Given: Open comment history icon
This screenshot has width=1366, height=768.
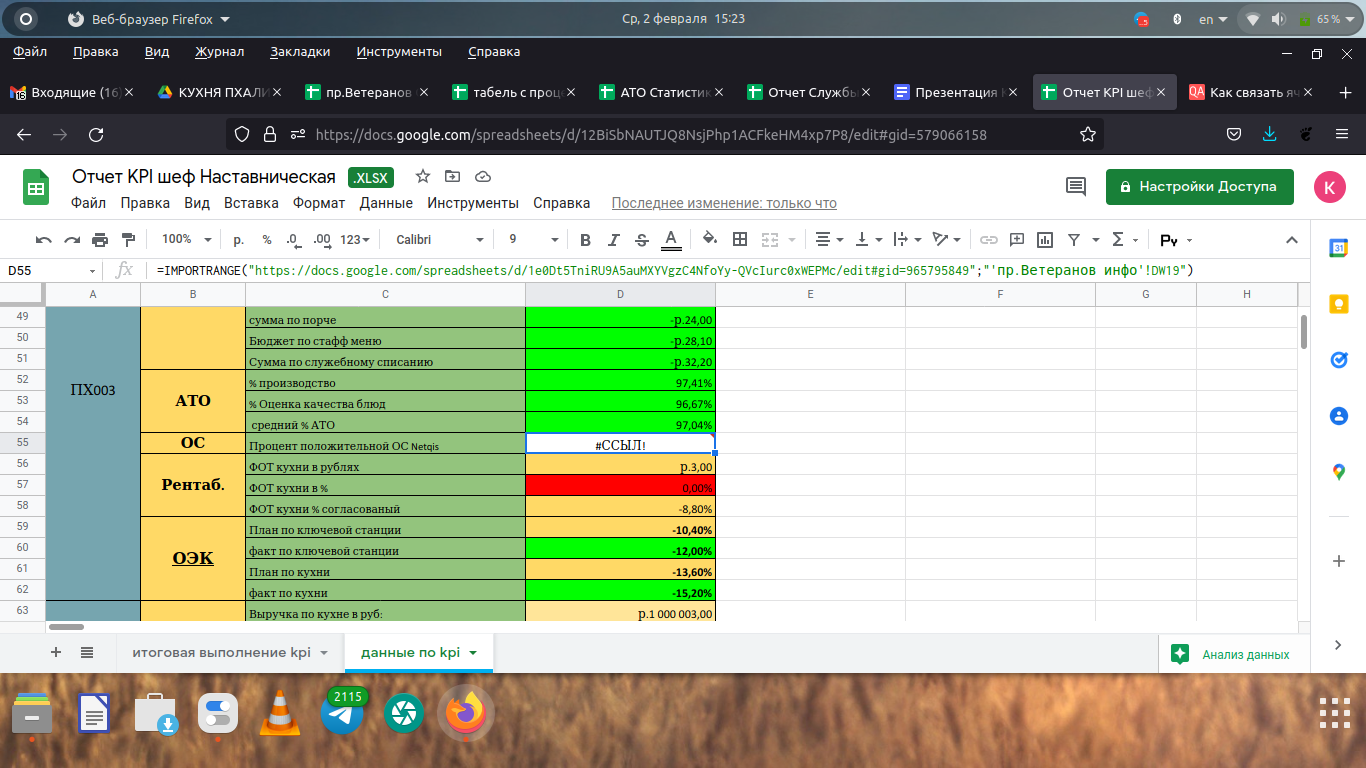Looking at the screenshot, I should pyautogui.click(x=1076, y=186).
